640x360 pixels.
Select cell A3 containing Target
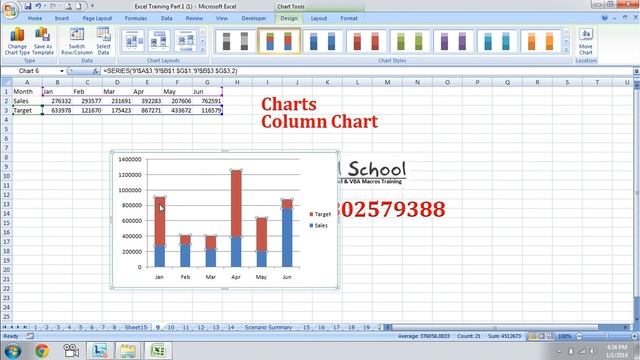pos(27,110)
